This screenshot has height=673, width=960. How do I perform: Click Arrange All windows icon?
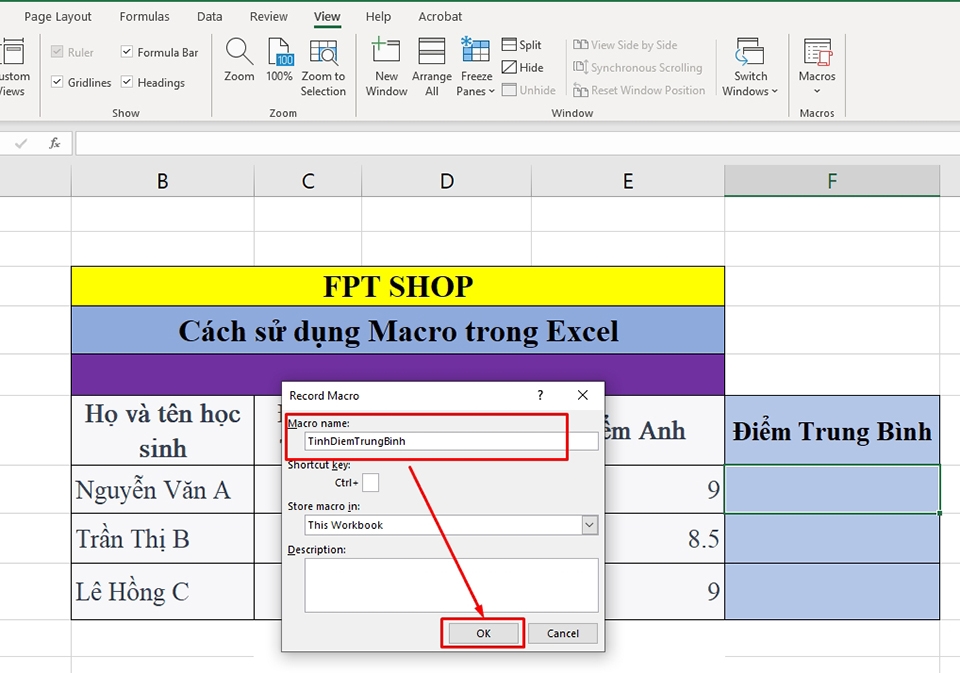[x=432, y=66]
